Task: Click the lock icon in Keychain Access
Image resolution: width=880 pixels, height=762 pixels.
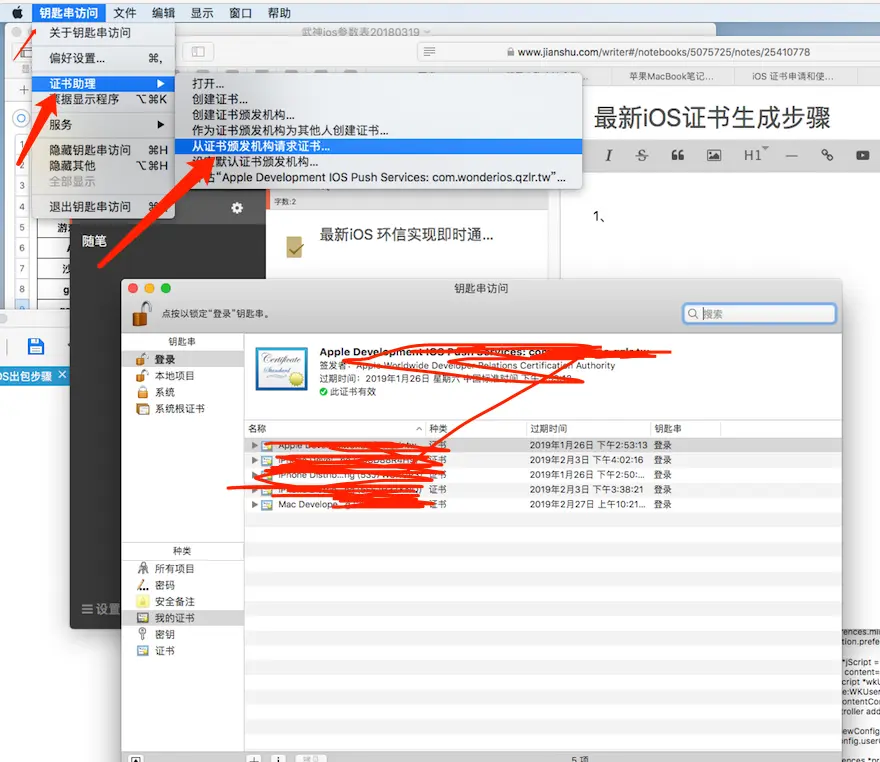Action: [142, 313]
